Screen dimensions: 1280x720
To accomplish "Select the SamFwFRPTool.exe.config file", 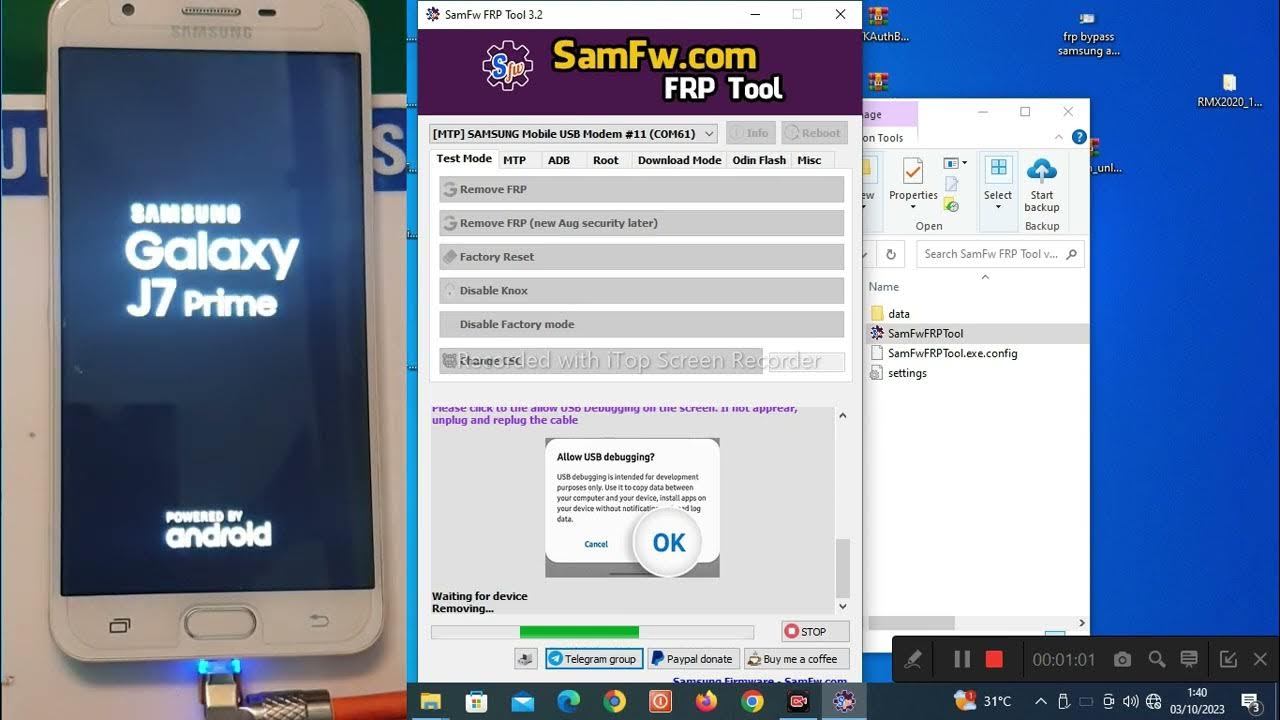I will click(952, 353).
